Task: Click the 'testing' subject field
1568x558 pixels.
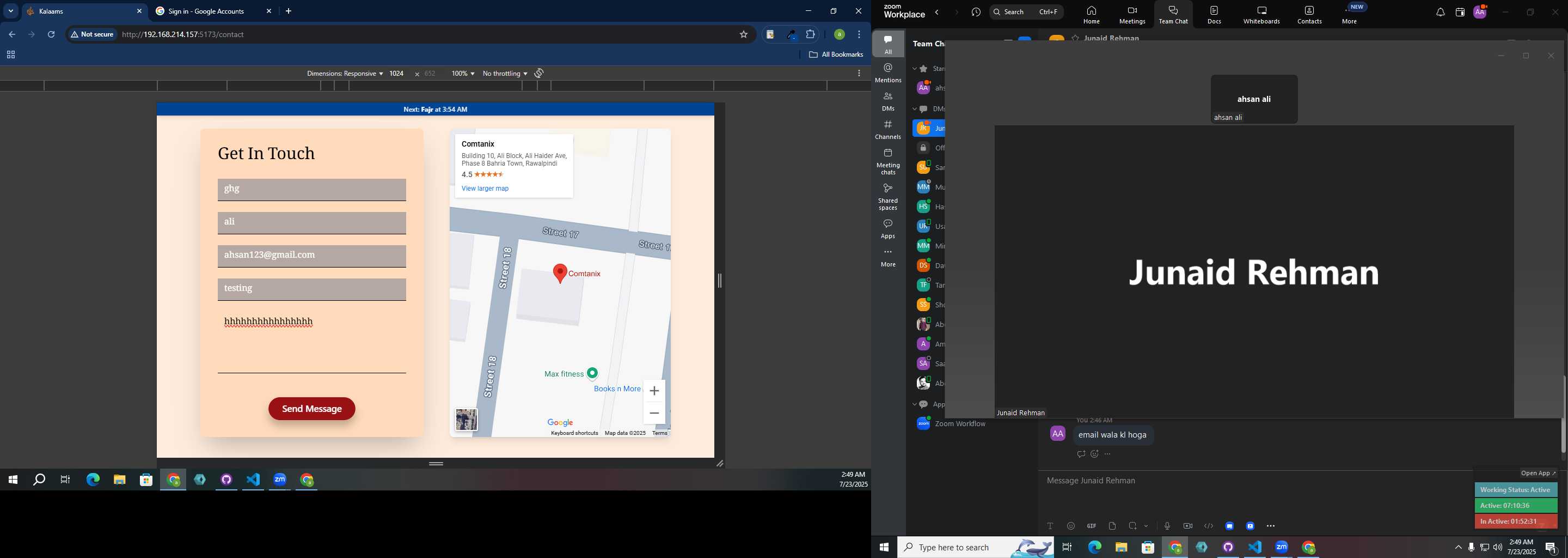Action: pyautogui.click(x=311, y=289)
